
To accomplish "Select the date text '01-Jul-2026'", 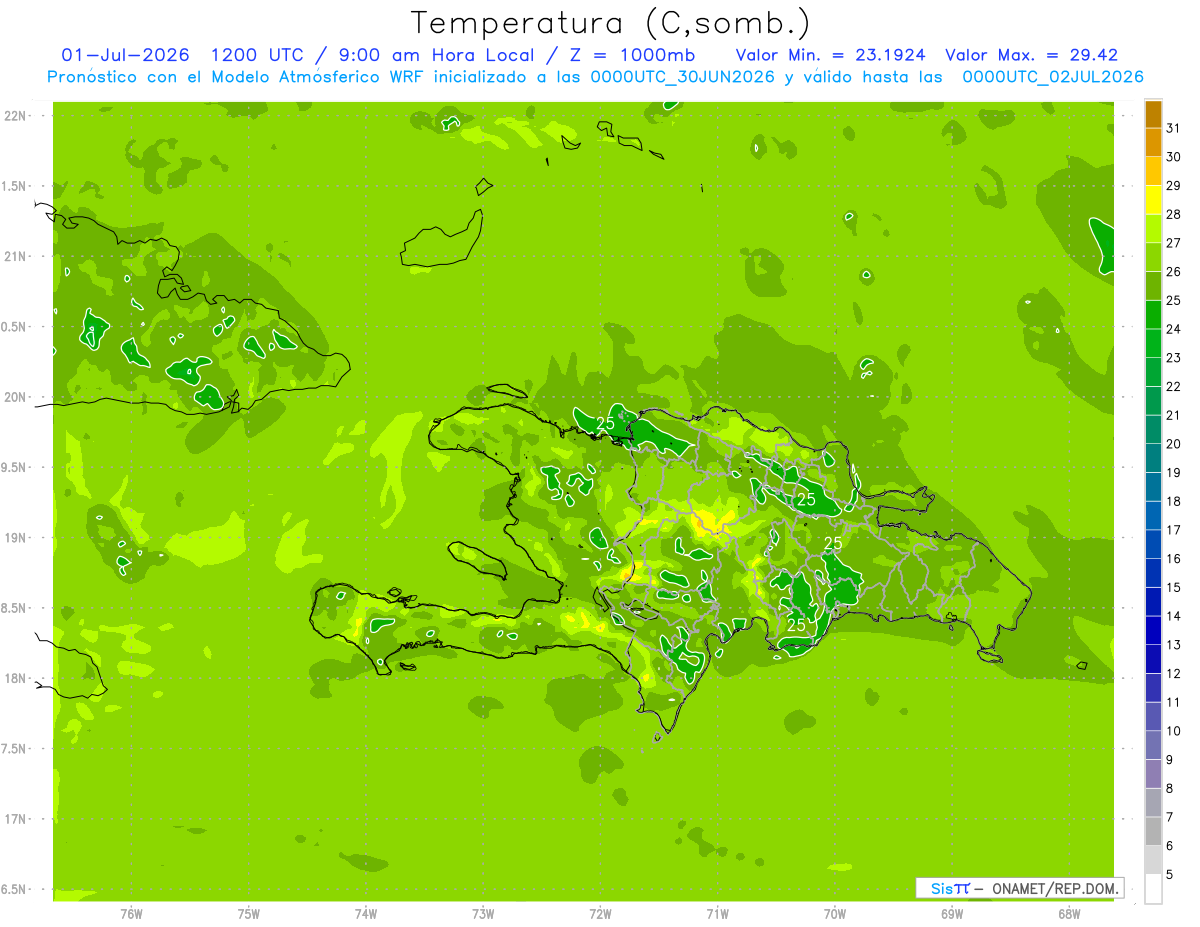I will pyautogui.click(x=126, y=55).
